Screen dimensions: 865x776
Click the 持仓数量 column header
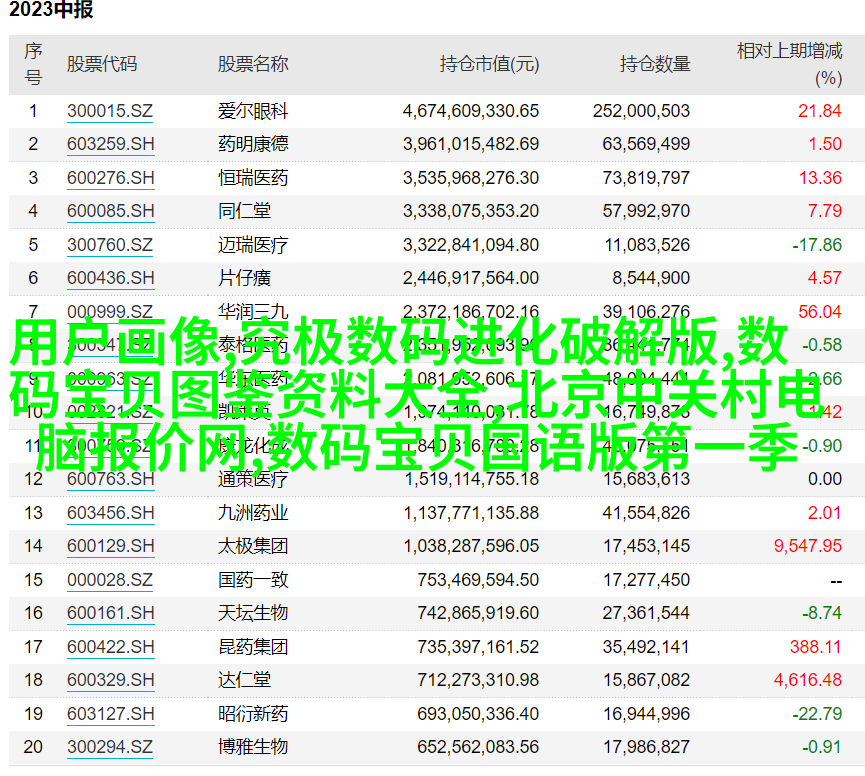click(655, 64)
